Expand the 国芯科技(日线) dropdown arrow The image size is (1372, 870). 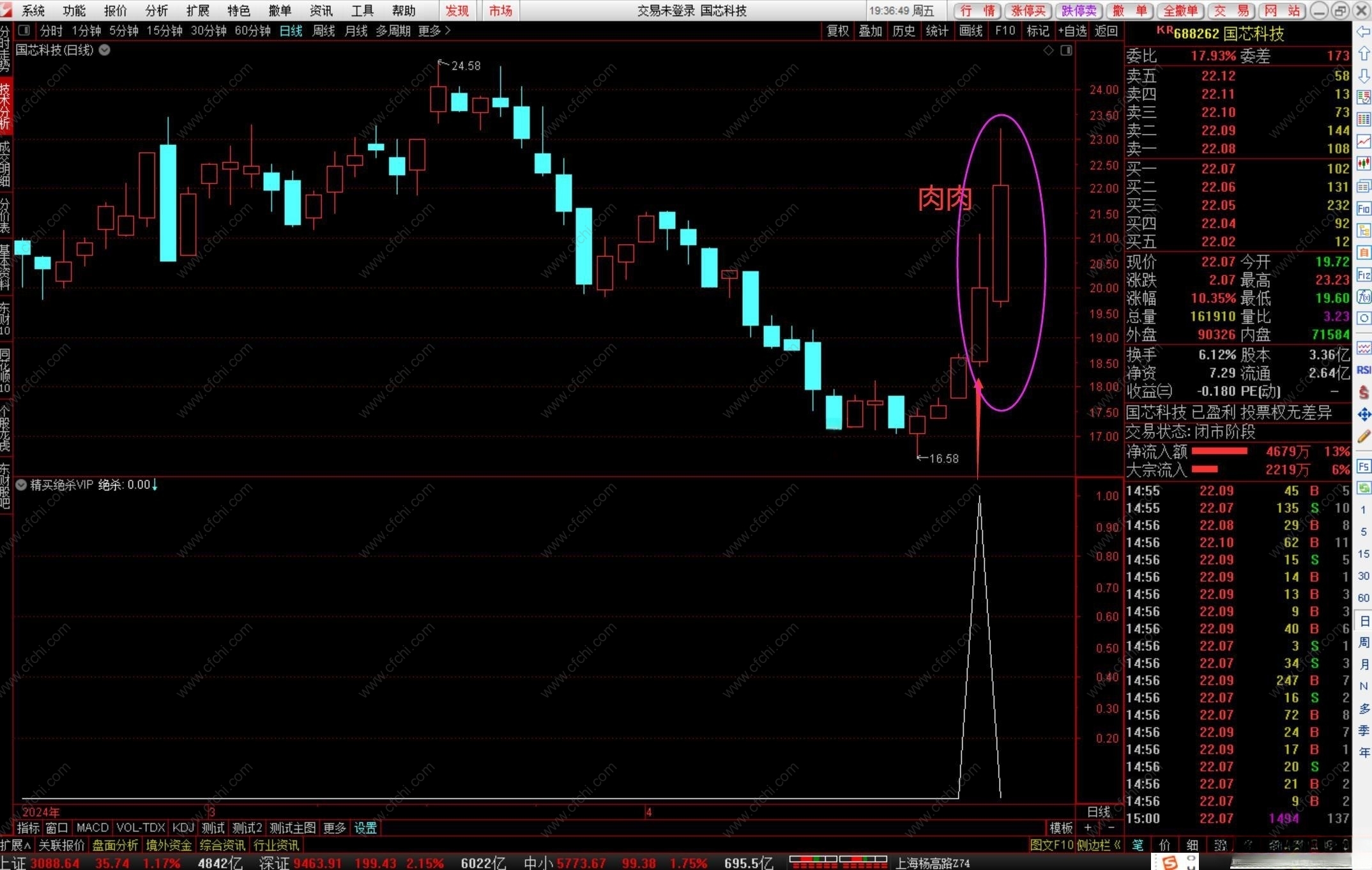pos(105,50)
